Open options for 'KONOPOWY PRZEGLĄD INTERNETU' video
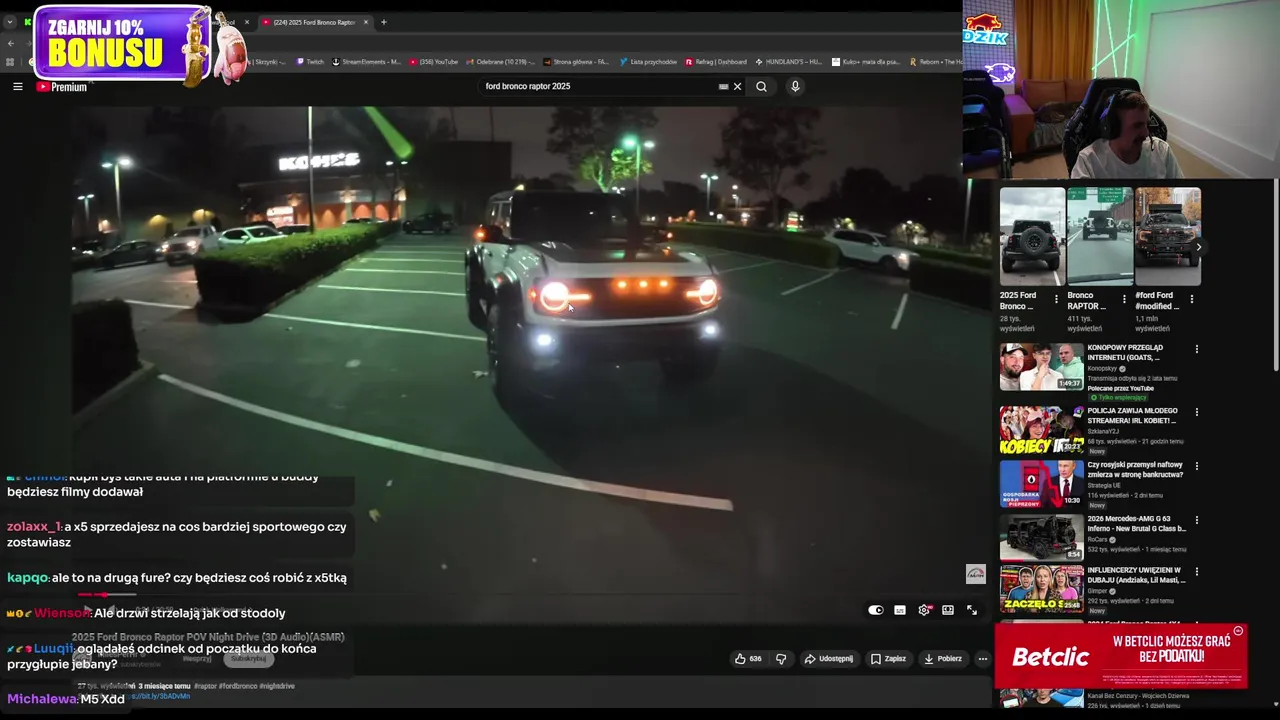 pos(1196,349)
